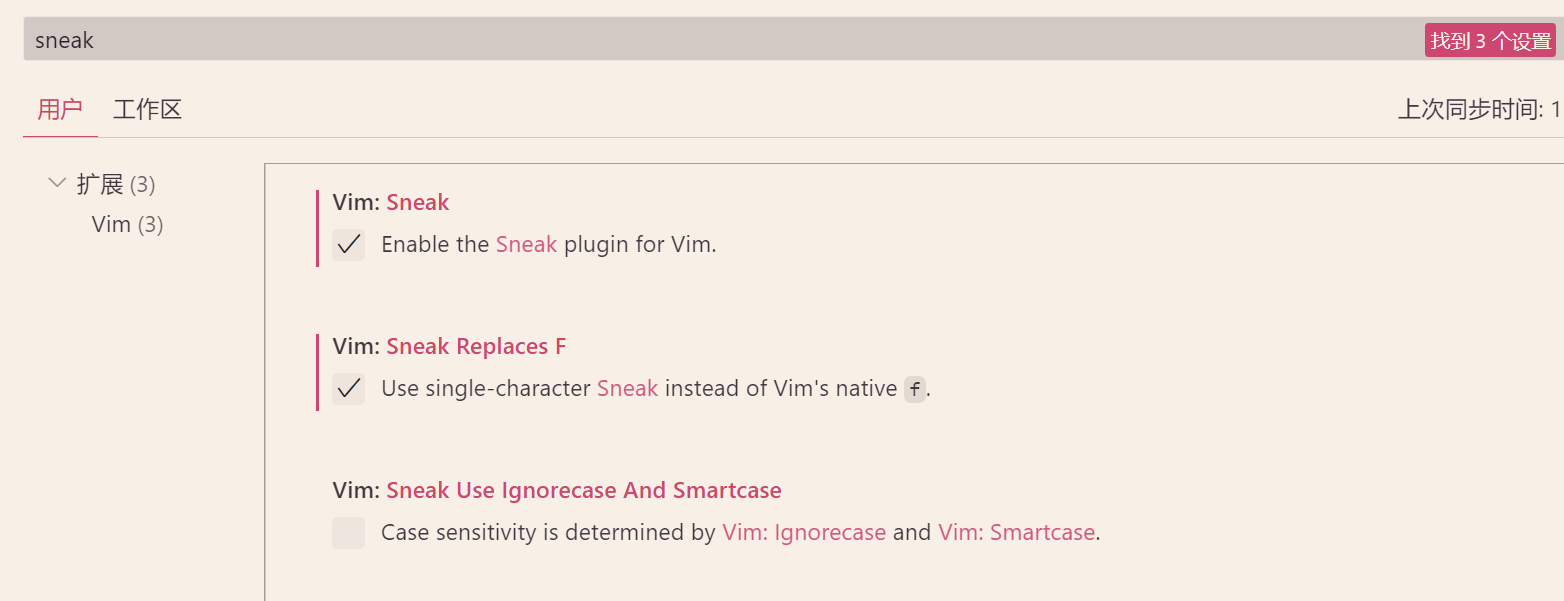This screenshot has width=1564, height=601.
Task: Select the 扩展 (3) category
Action: tap(115, 184)
